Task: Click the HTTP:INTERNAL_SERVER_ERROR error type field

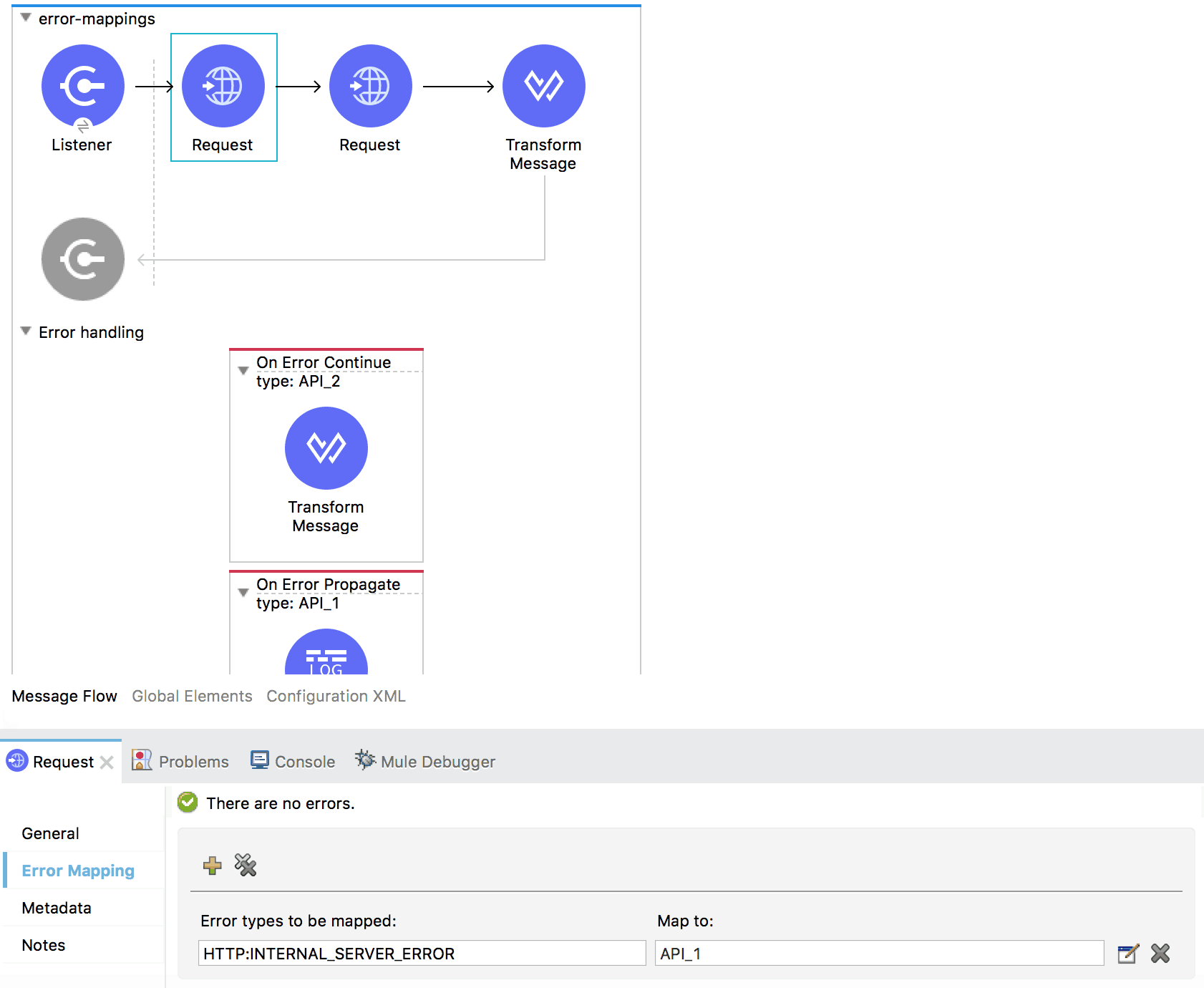Action: point(422,954)
